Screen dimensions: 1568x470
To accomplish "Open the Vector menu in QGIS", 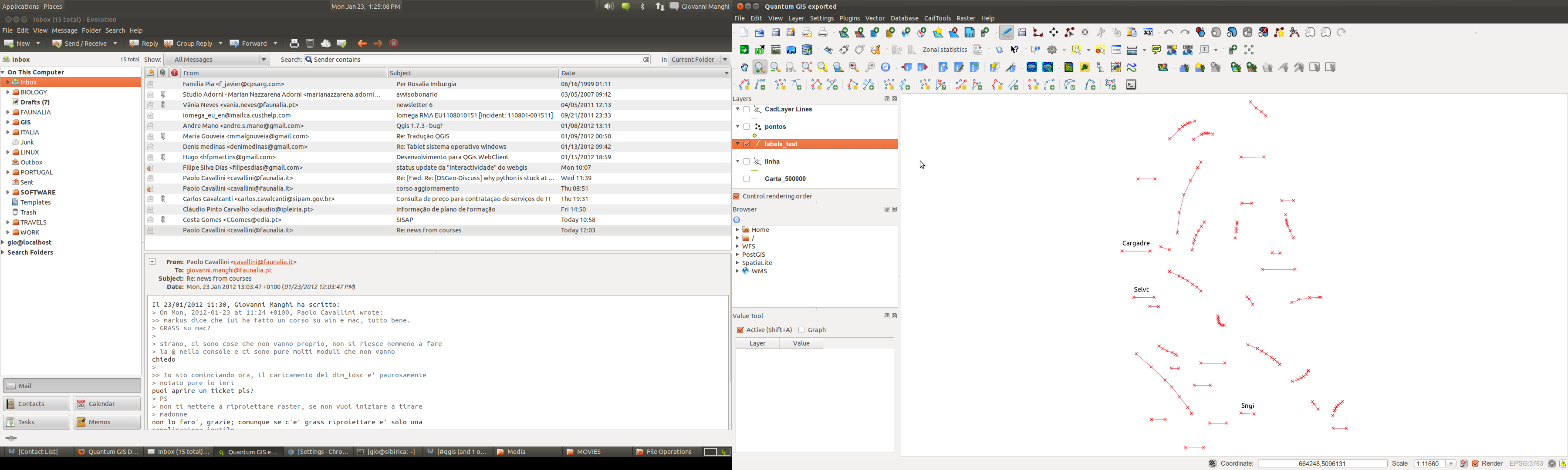I will (875, 19).
